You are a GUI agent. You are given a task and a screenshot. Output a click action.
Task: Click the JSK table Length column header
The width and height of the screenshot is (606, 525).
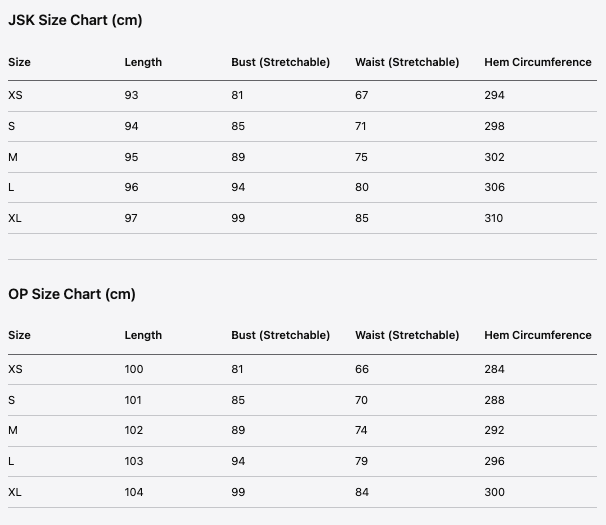pyautogui.click(x=143, y=62)
